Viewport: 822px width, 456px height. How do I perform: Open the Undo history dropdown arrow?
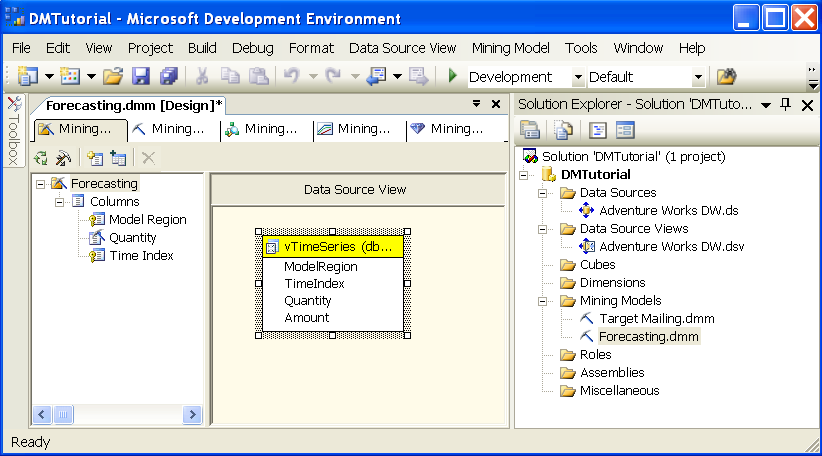click(313, 77)
